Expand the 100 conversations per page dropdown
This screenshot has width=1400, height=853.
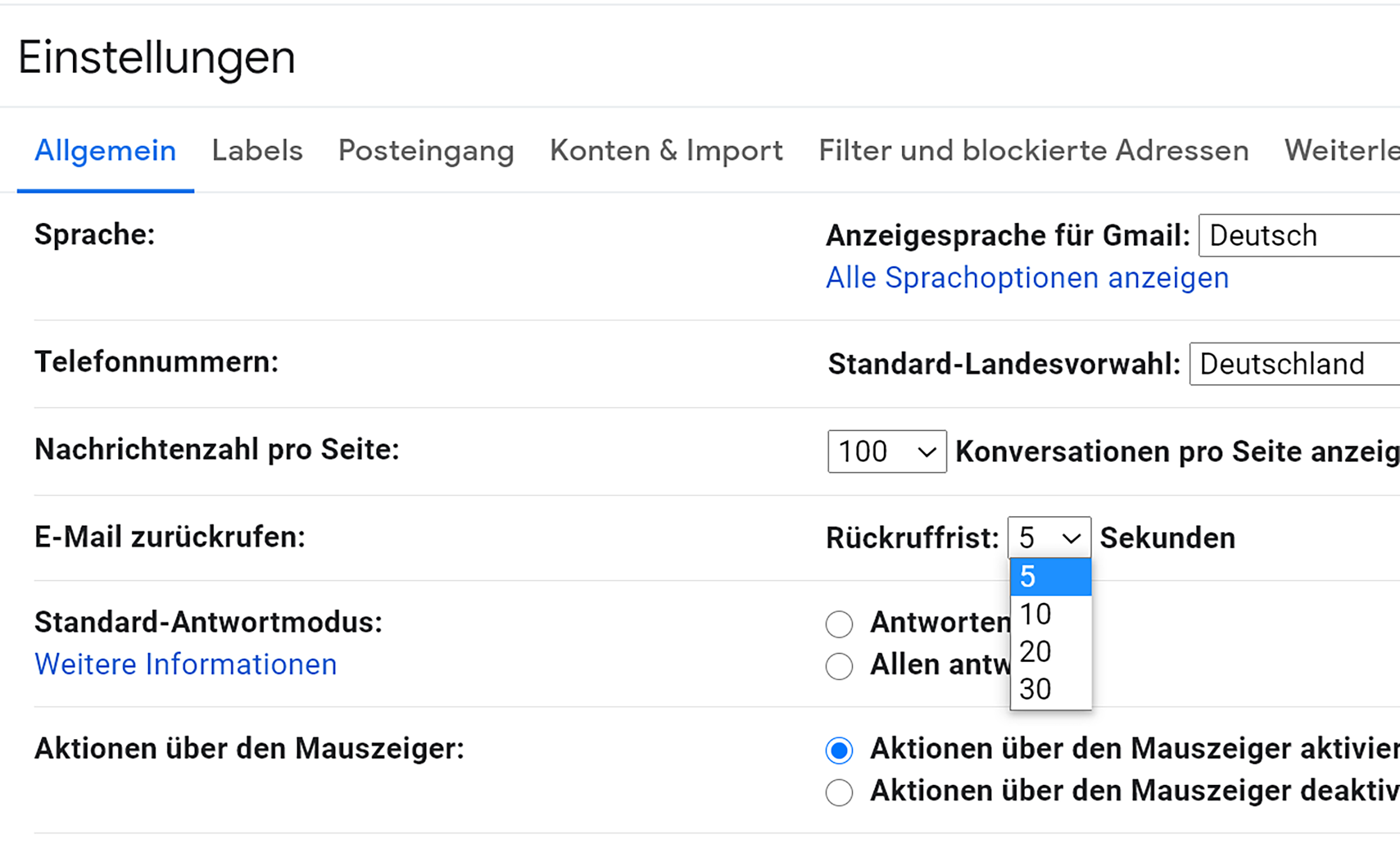point(887,452)
